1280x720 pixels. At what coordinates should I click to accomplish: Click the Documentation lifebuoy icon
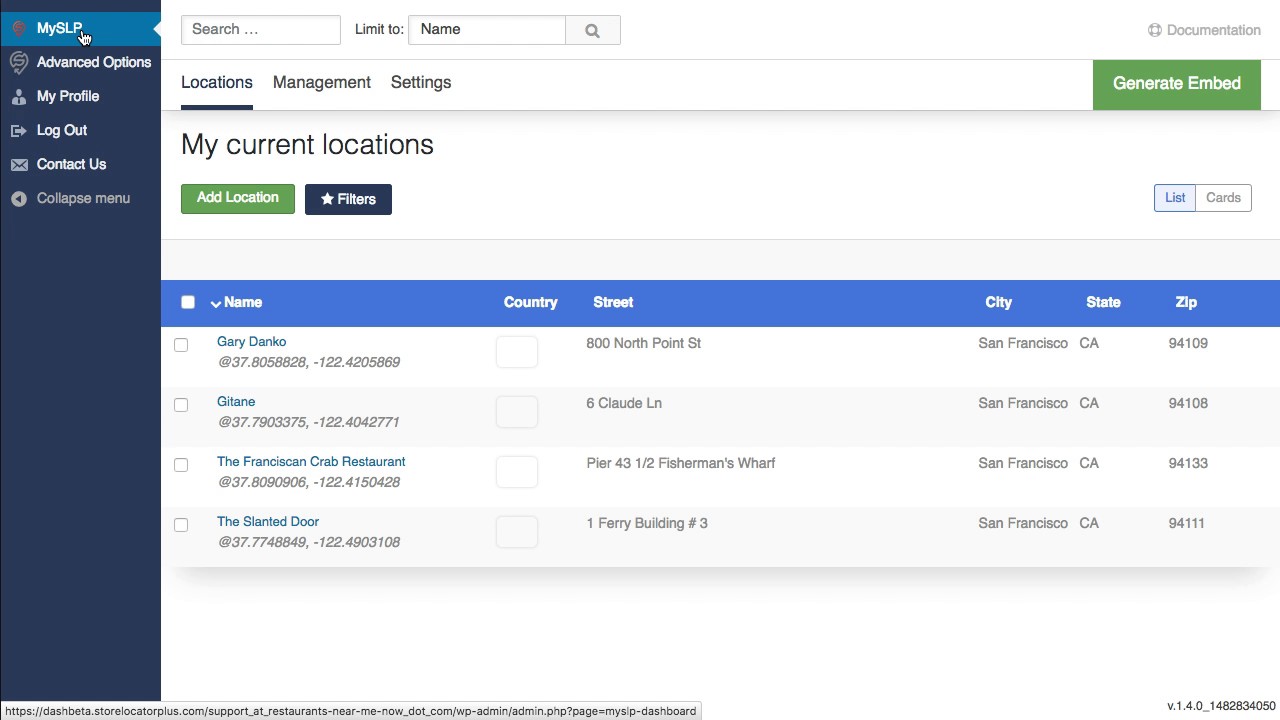pyautogui.click(x=1154, y=30)
